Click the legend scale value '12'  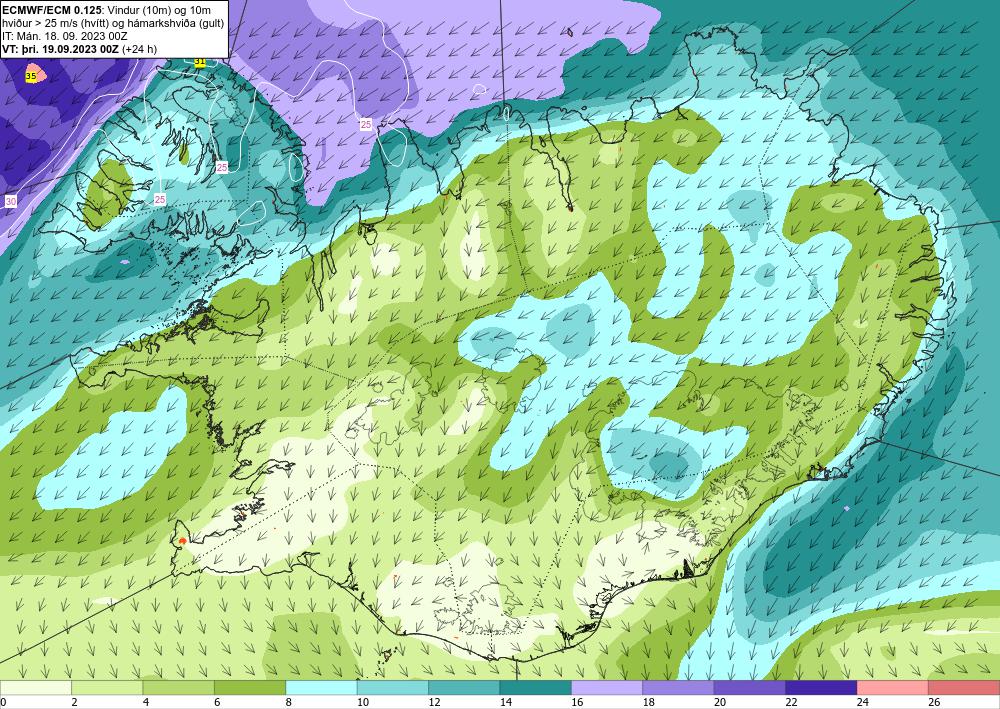(x=434, y=702)
